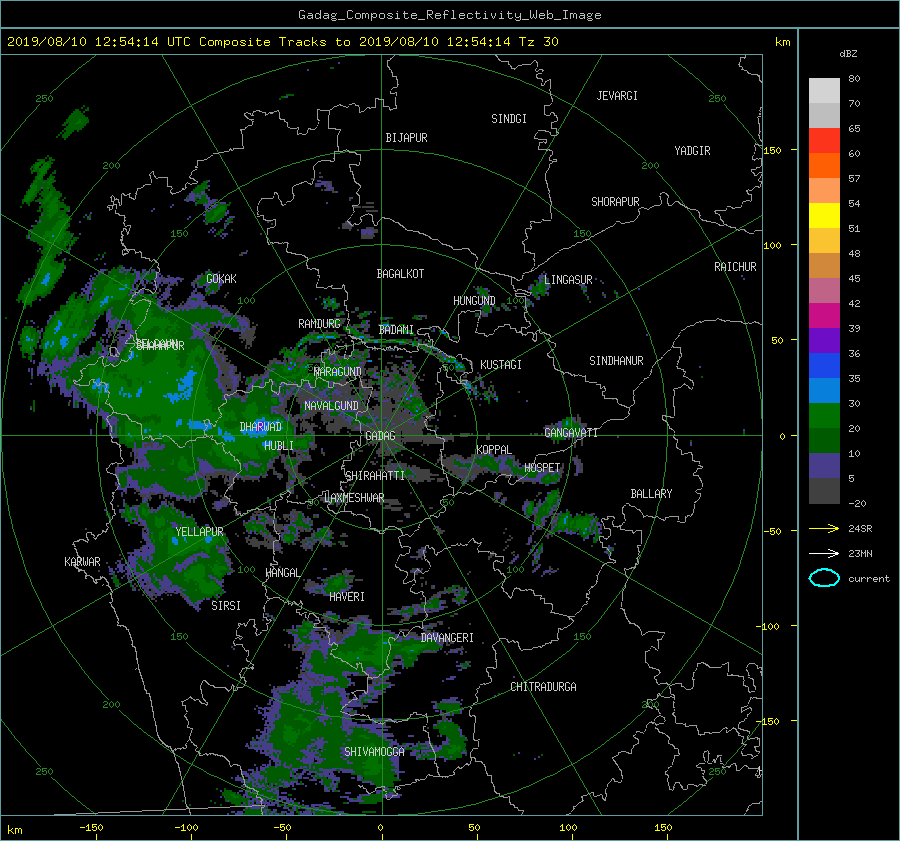Click the DHARWAD city label
This screenshot has height=841, width=900.
(261, 427)
